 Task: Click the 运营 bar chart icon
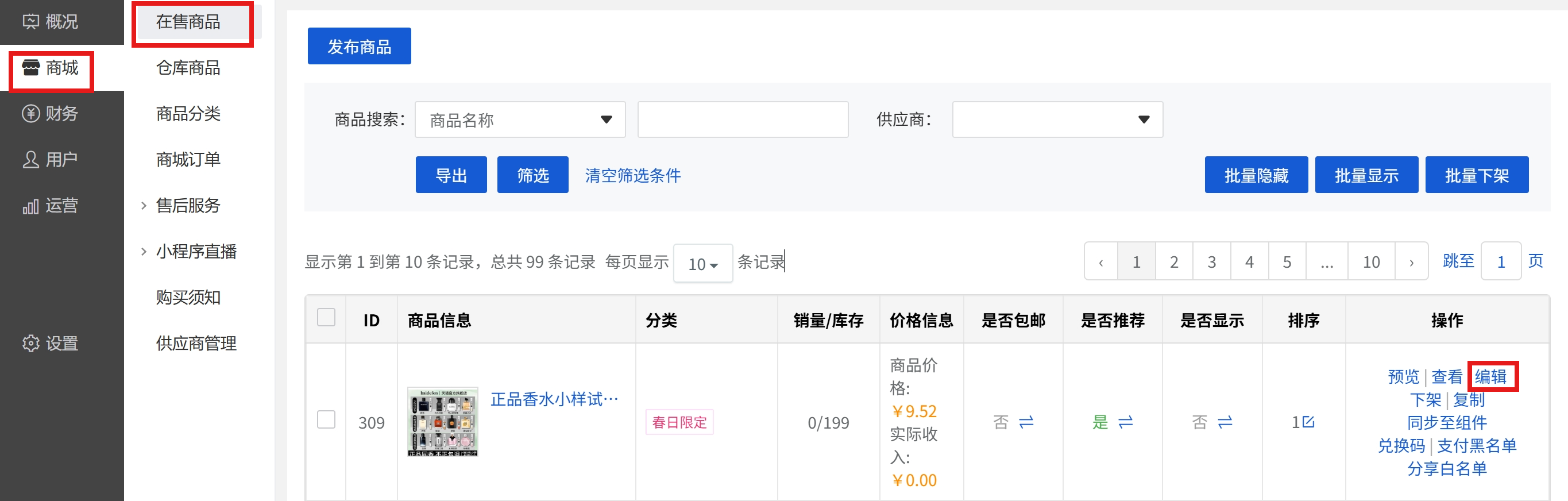[30, 206]
